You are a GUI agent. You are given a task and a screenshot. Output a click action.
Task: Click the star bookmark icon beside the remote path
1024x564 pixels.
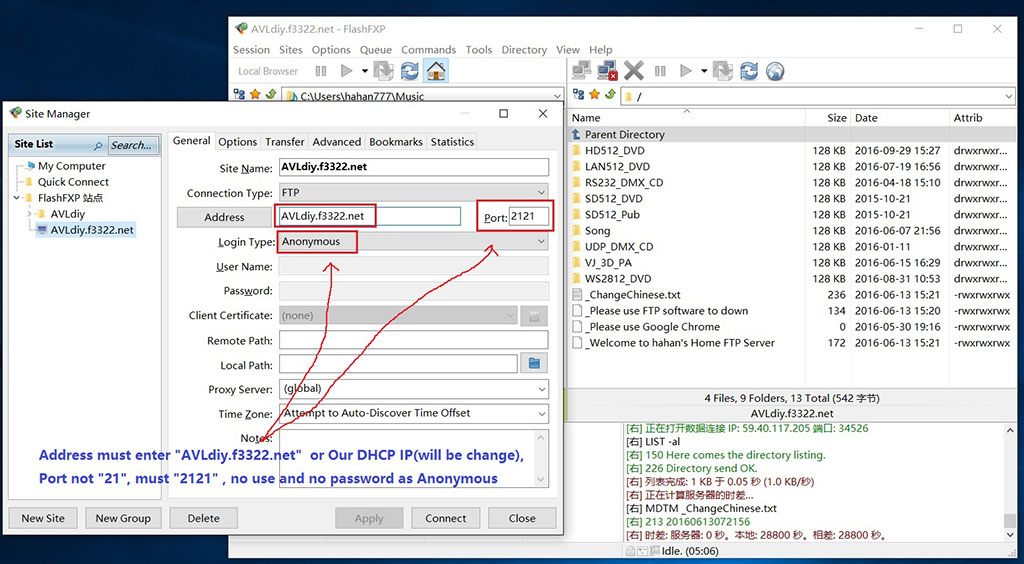pyautogui.click(x=594, y=95)
